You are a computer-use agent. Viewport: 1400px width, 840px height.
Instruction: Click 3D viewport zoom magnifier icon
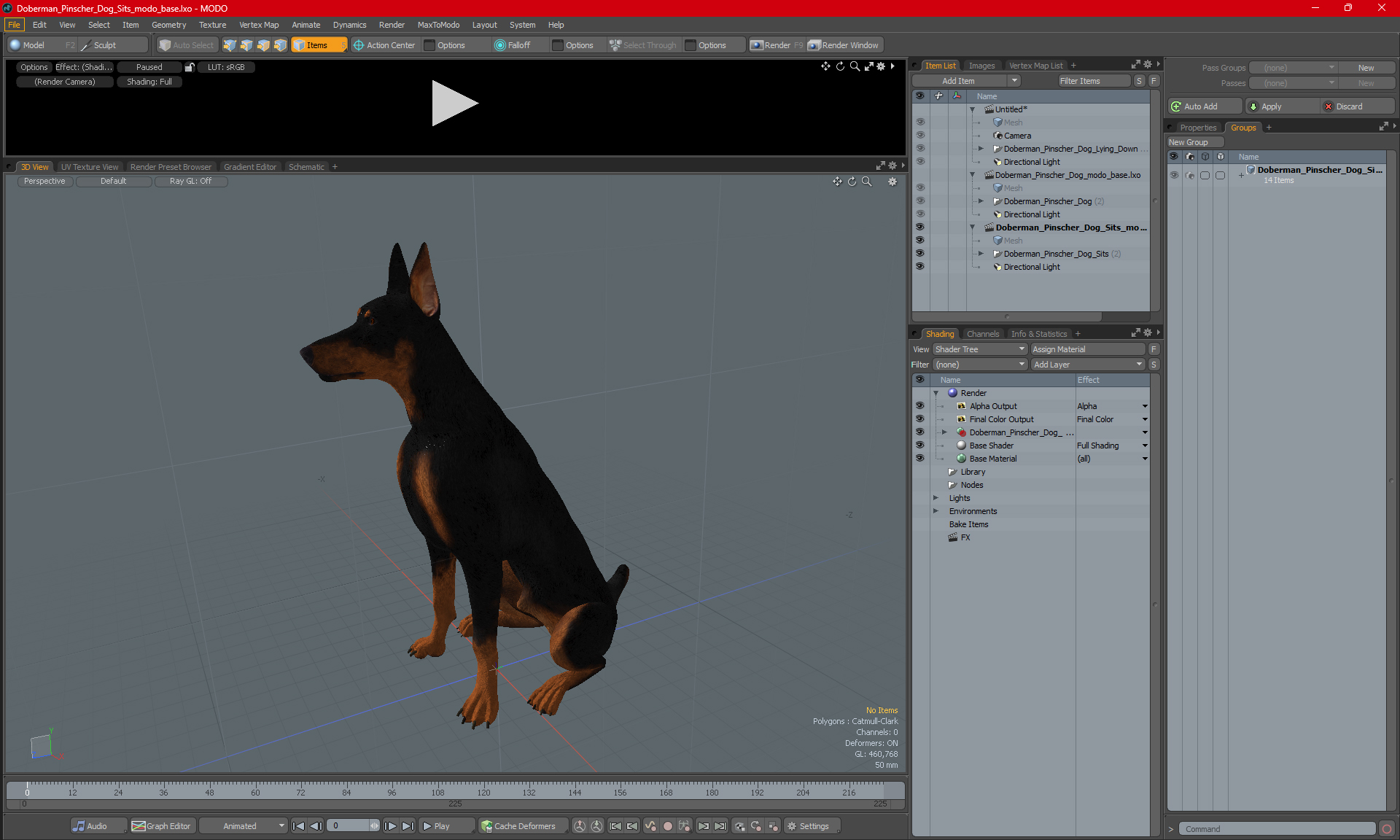pyautogui.click(x=867, y=182)
